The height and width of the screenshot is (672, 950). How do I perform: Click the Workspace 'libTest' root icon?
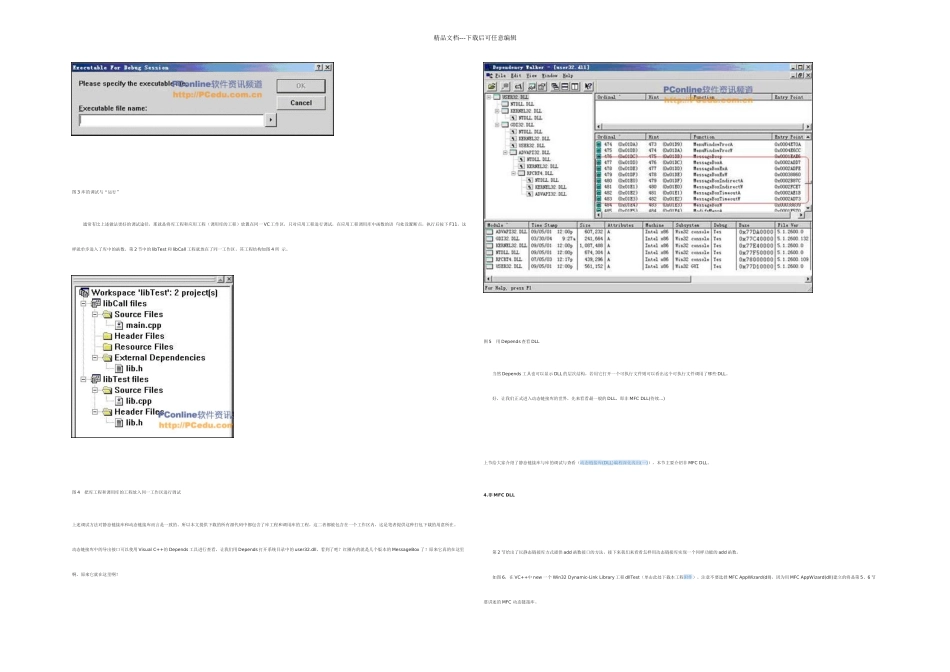click(x=84, y=293)
